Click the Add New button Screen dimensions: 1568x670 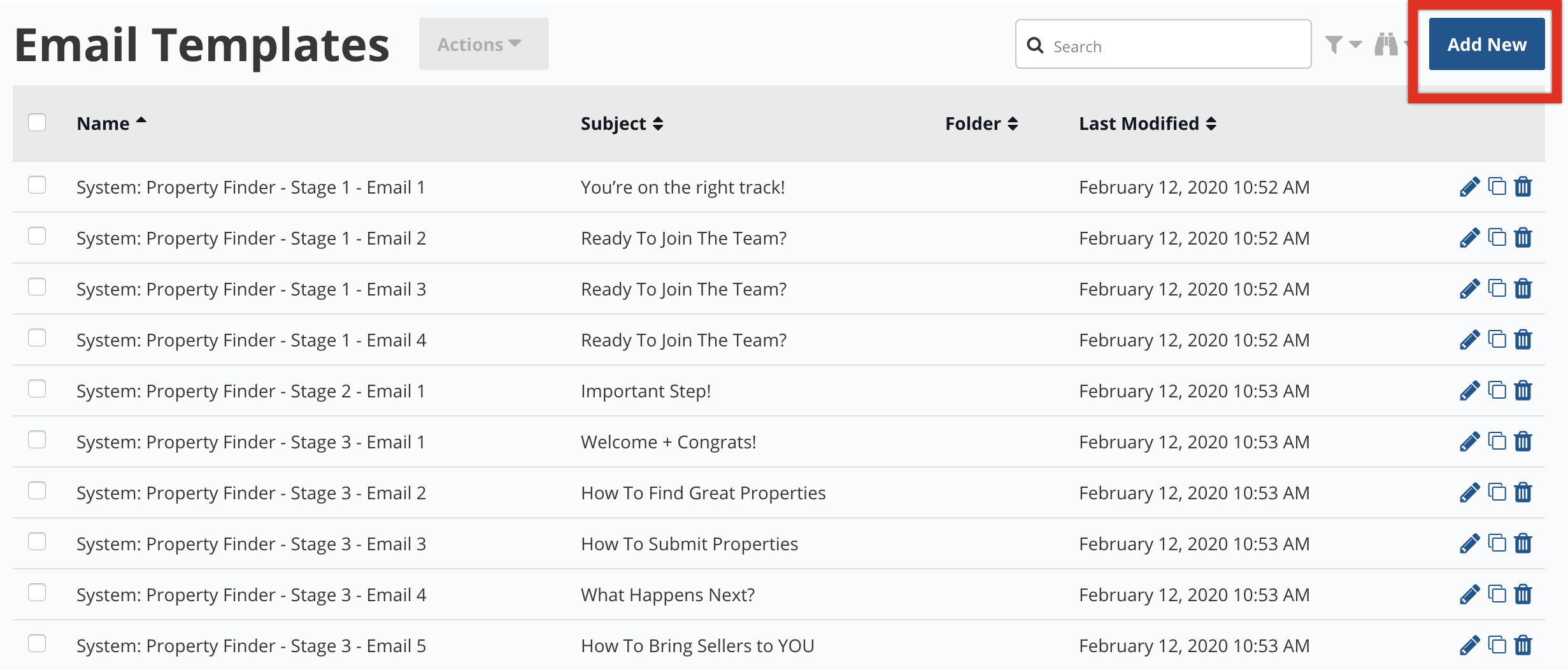pos(1486,44)
